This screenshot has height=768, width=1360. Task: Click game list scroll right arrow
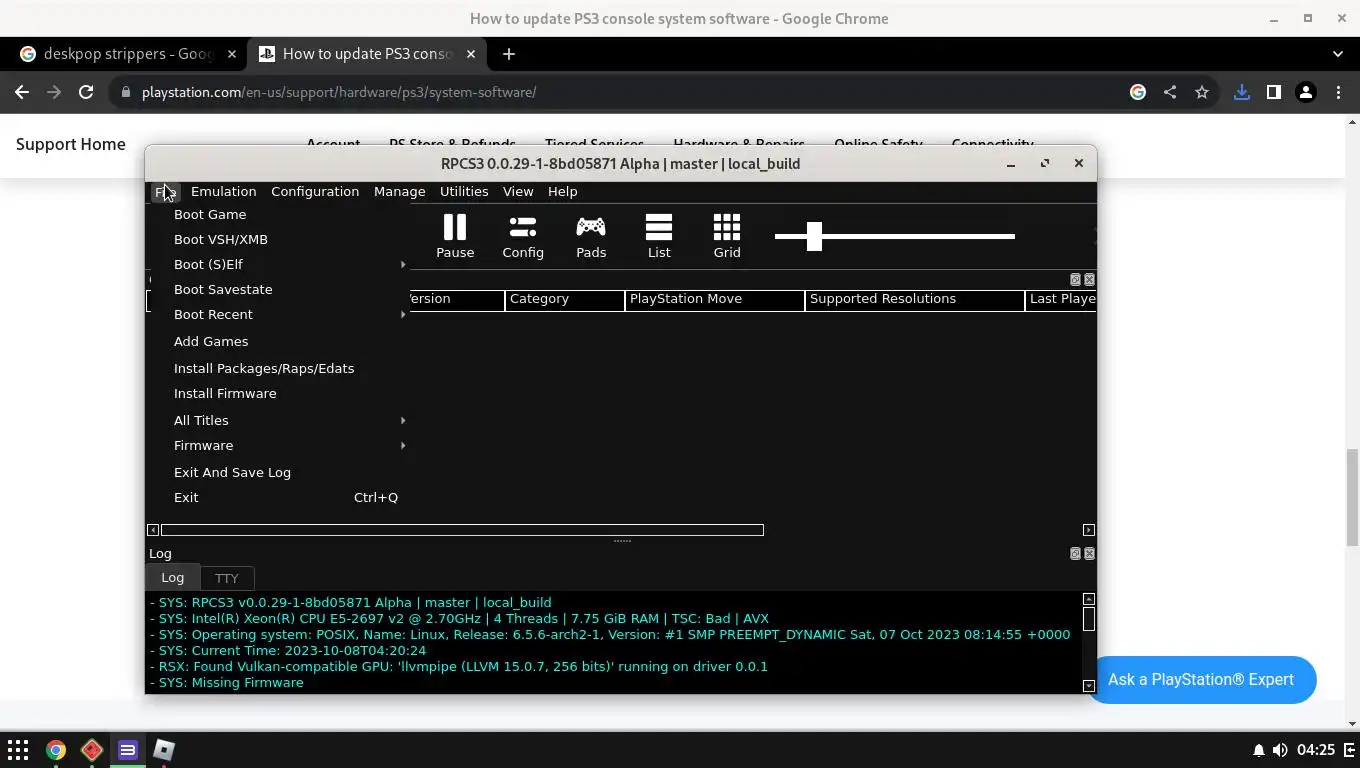1089,530
